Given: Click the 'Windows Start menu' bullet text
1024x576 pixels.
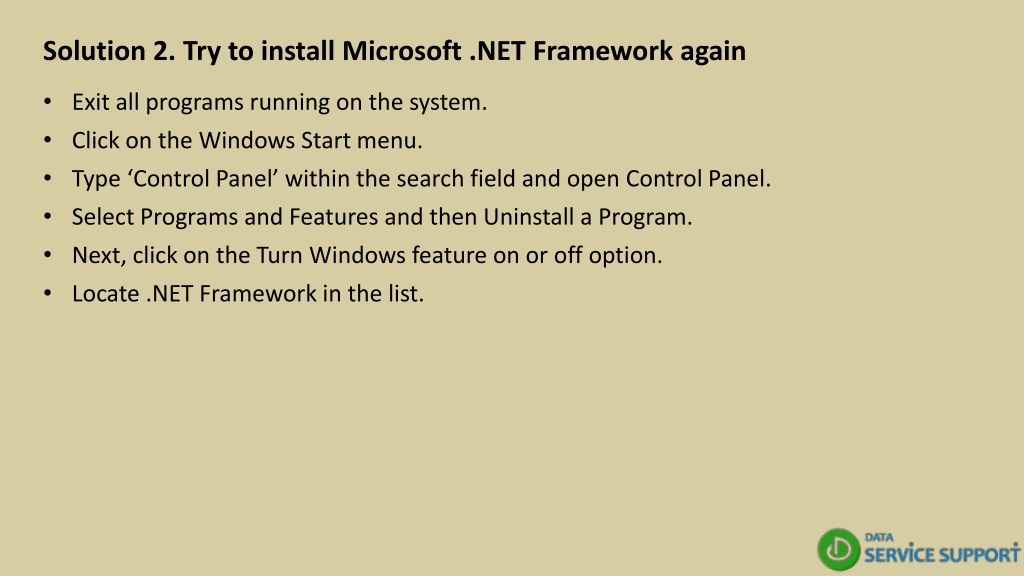Looking at the screenshot, I should click(x=247, y=140).
